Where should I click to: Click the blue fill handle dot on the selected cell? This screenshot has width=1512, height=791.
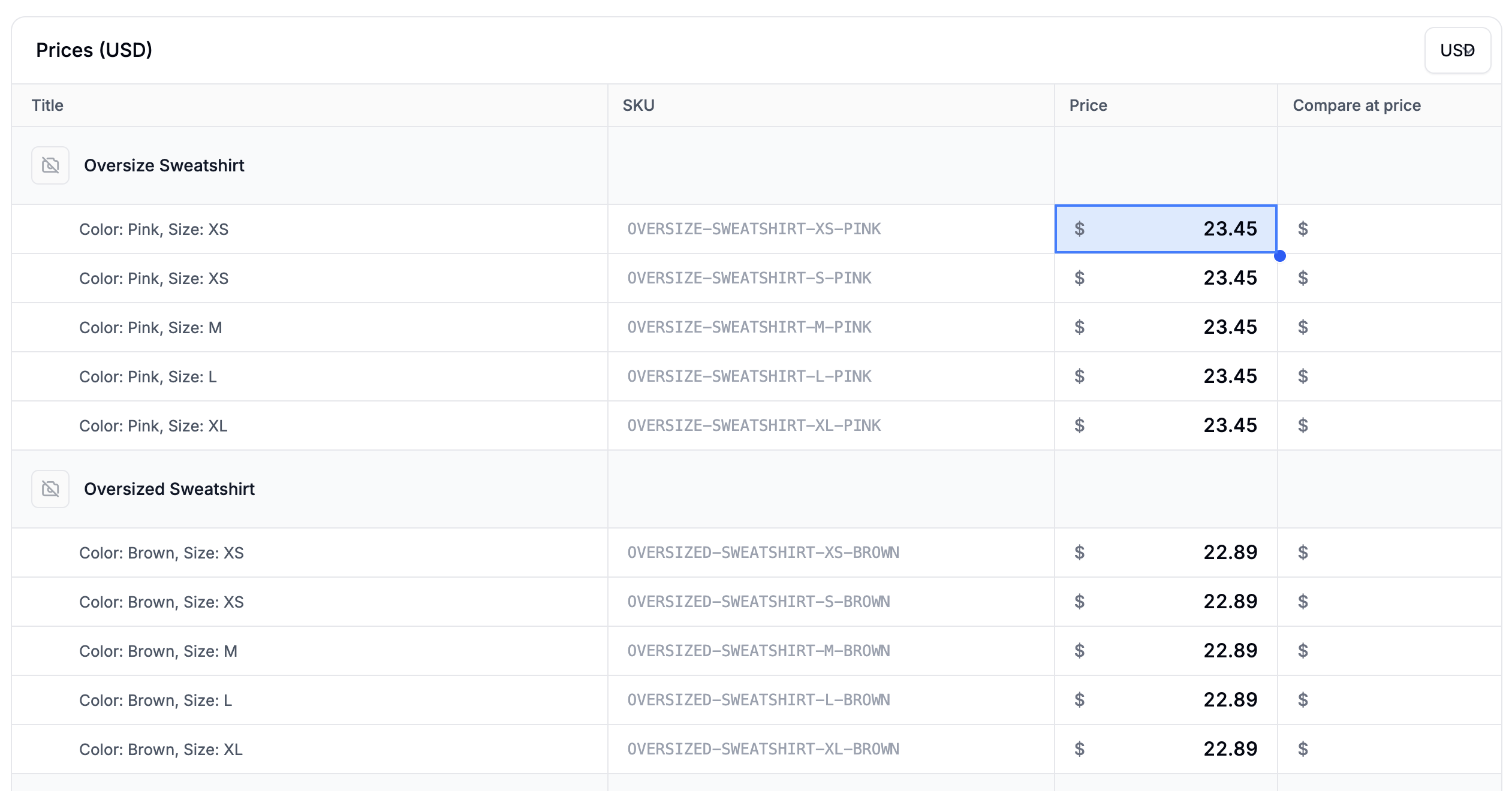click(1280, 256)
